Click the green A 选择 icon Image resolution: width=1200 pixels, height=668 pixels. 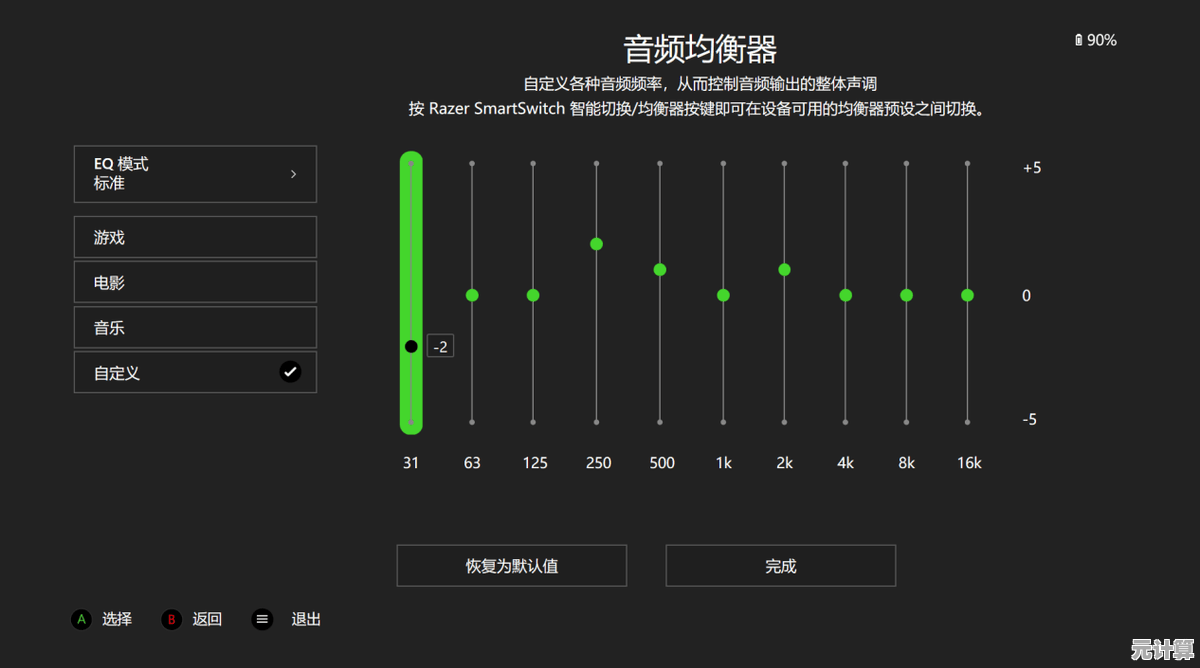click(81, 620)
